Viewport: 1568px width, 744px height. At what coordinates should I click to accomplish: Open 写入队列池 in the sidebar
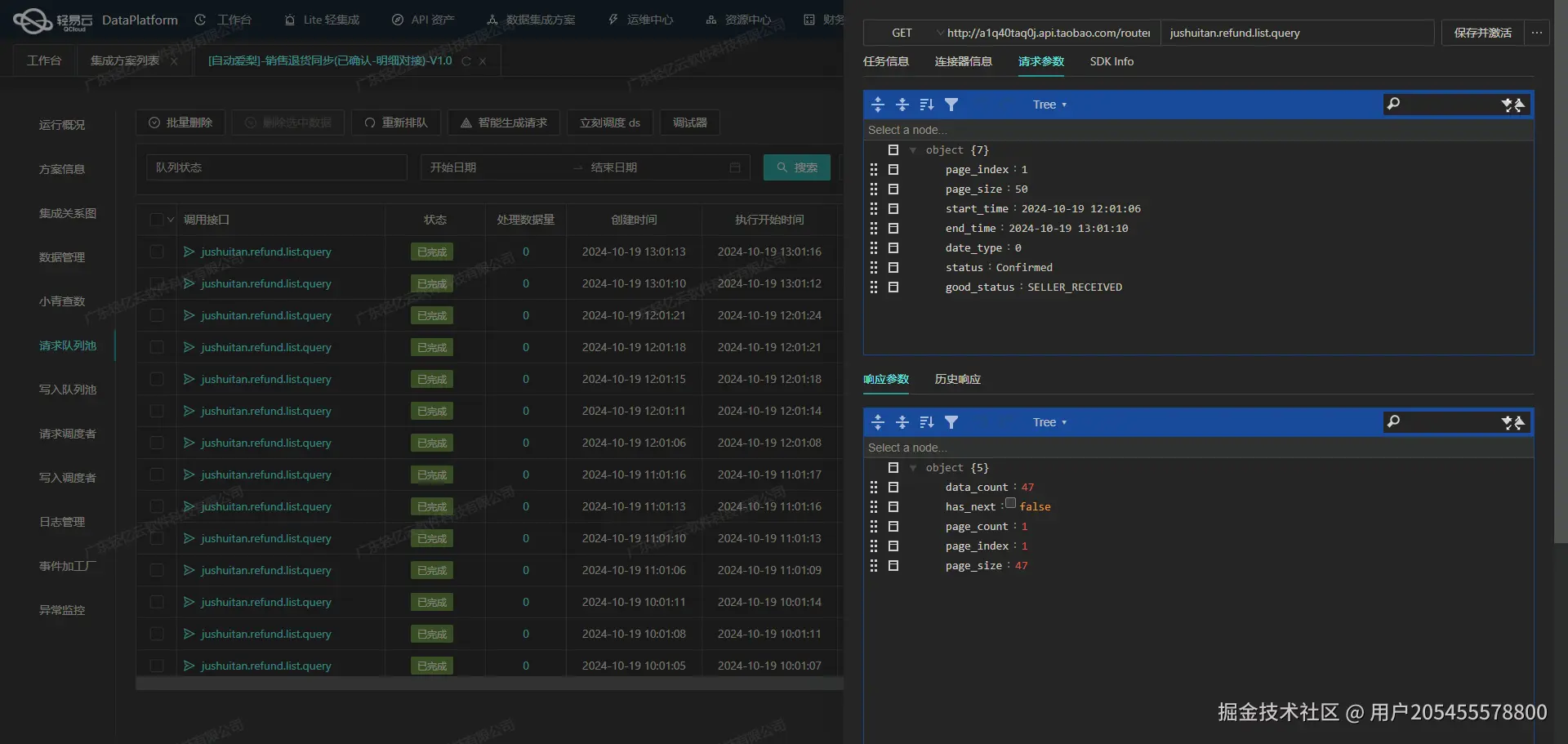coord(68,390)
